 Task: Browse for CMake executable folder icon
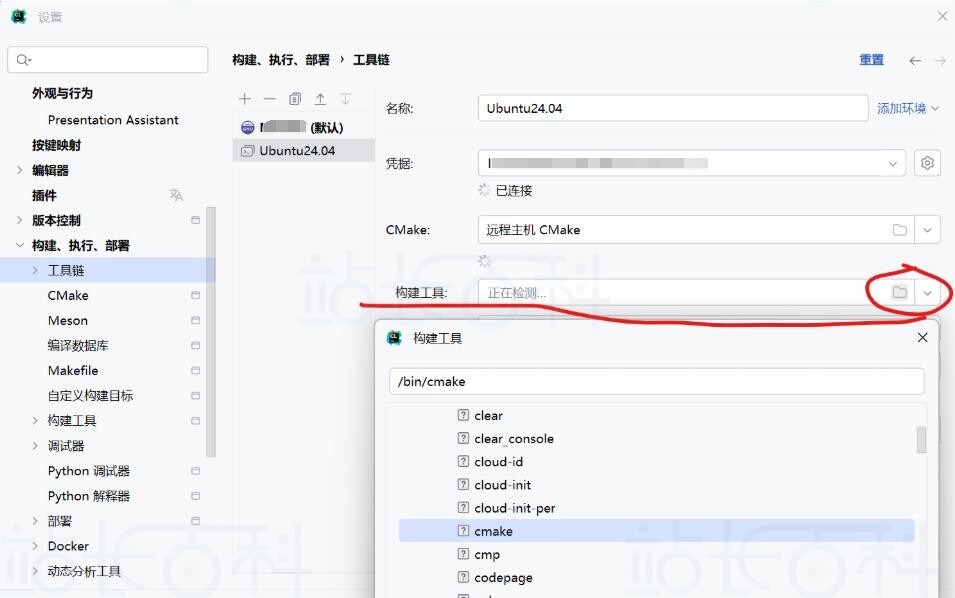coord(900,230)
